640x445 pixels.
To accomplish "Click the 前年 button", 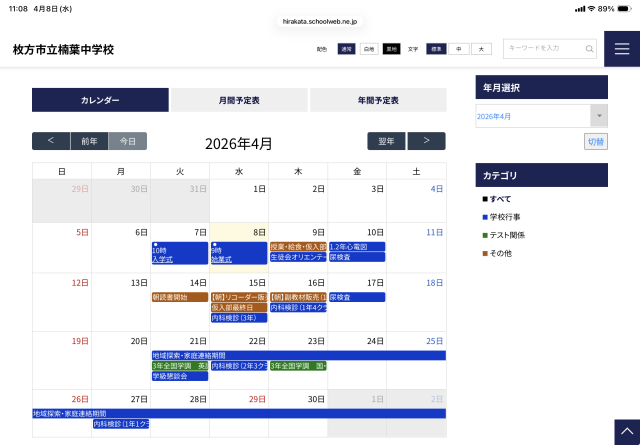I will point(89,141).
